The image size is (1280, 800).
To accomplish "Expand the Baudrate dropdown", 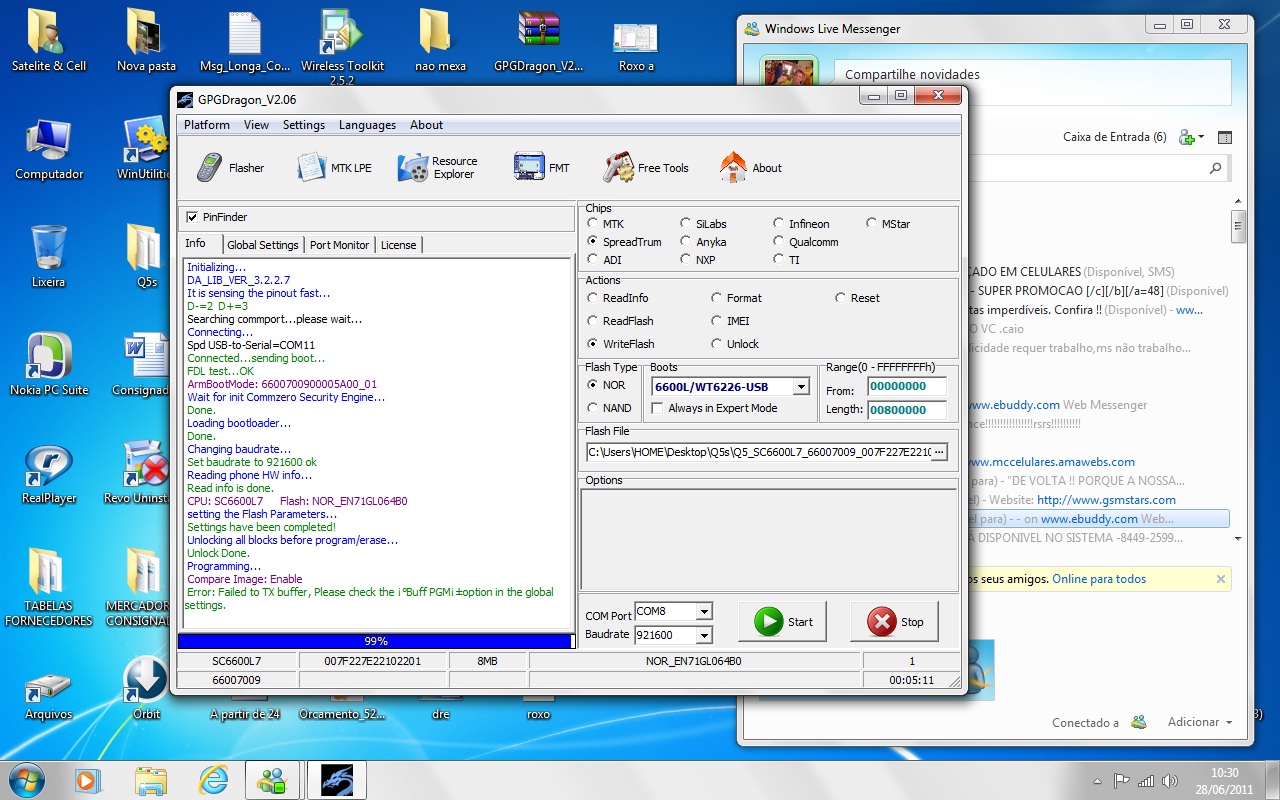I will pos(704,635).
